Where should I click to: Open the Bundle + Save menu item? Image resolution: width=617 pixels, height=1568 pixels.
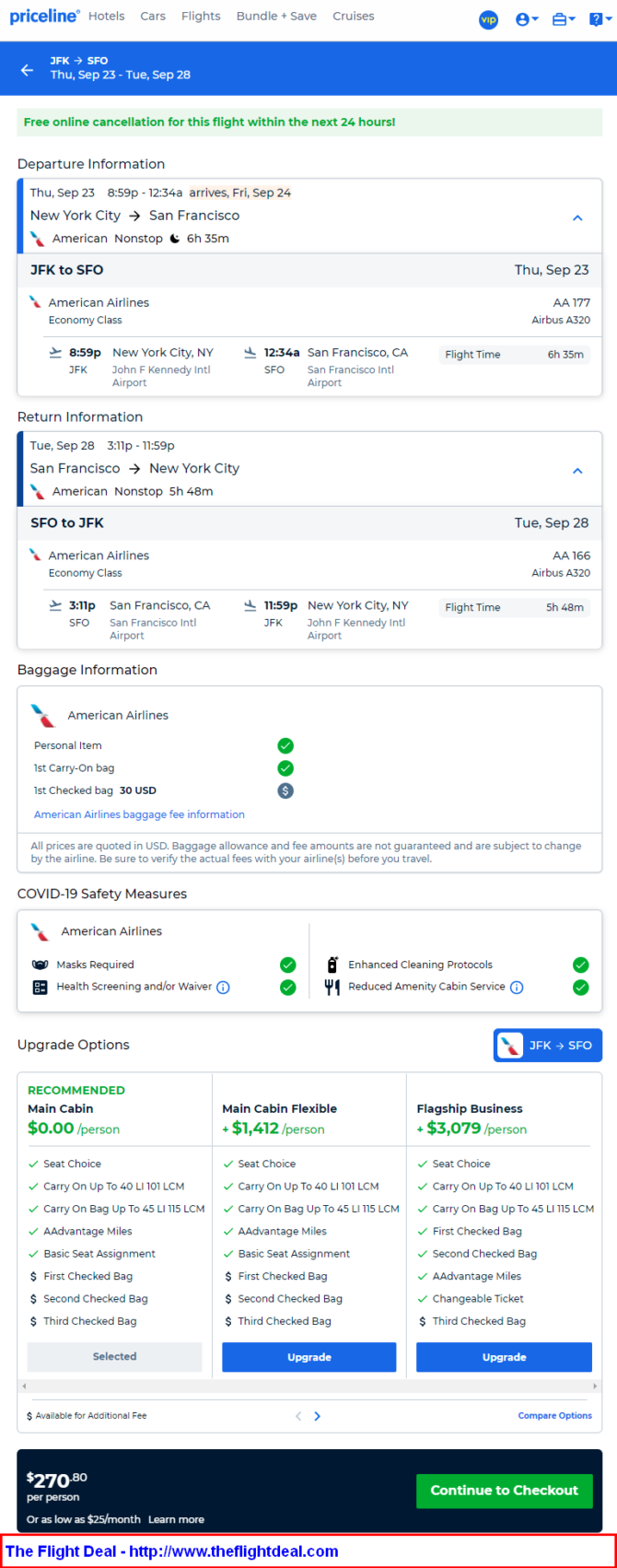pos(276,16)
